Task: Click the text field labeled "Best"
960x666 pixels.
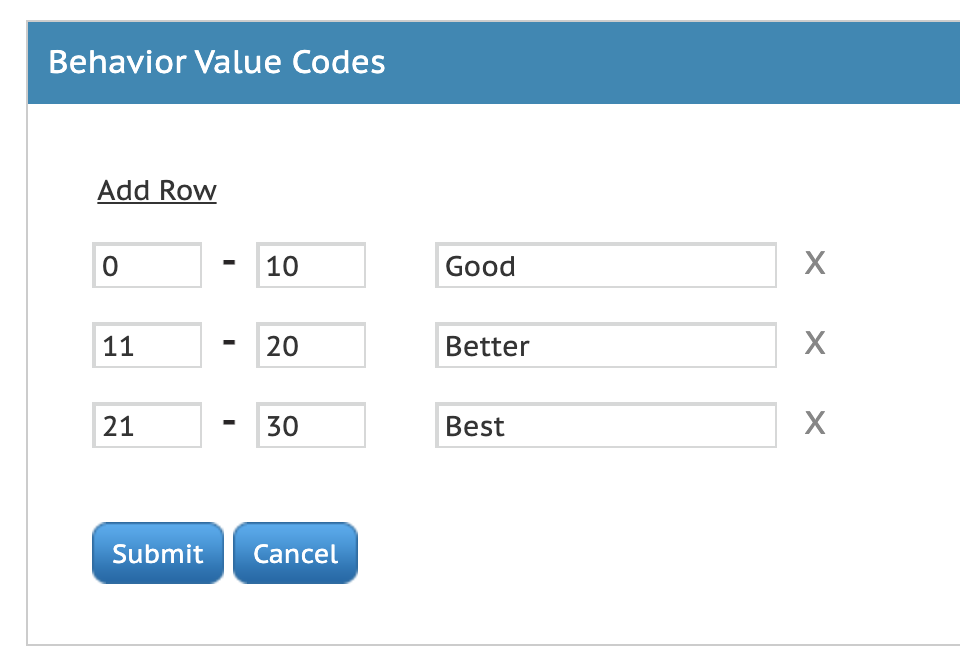Action: (605, 425)
